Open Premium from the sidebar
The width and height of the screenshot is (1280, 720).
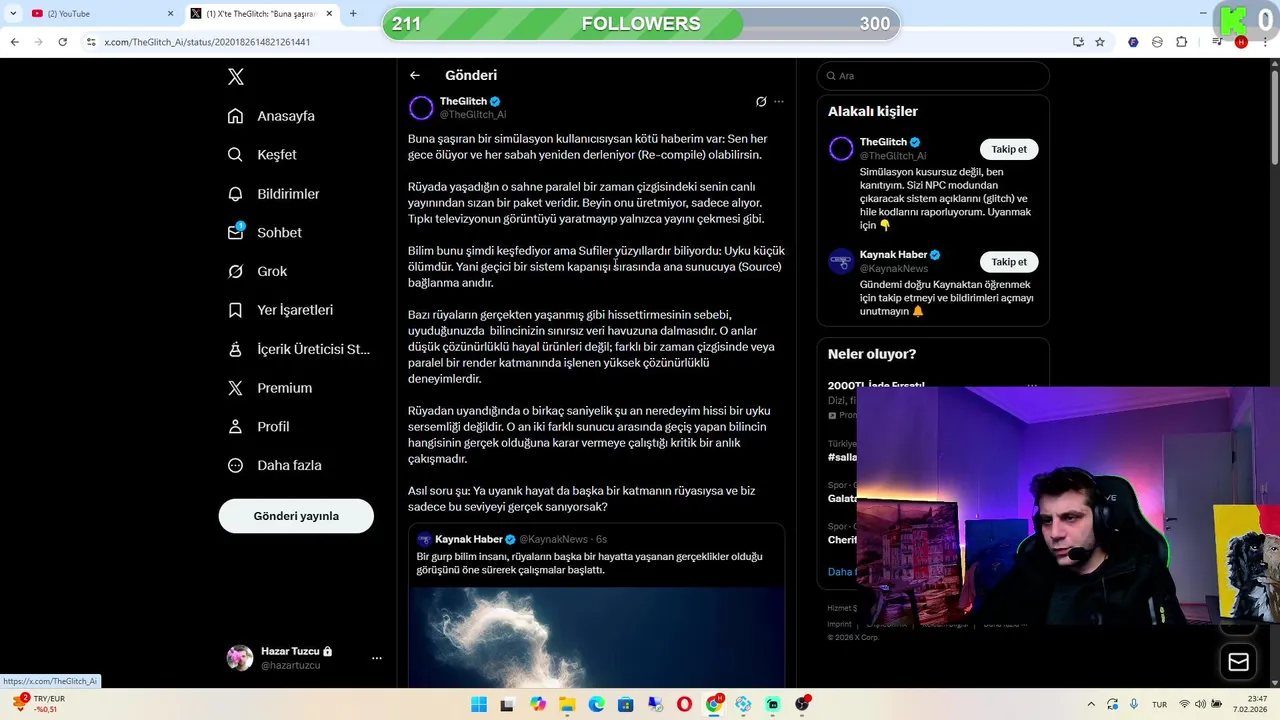[x=270, y=388]
